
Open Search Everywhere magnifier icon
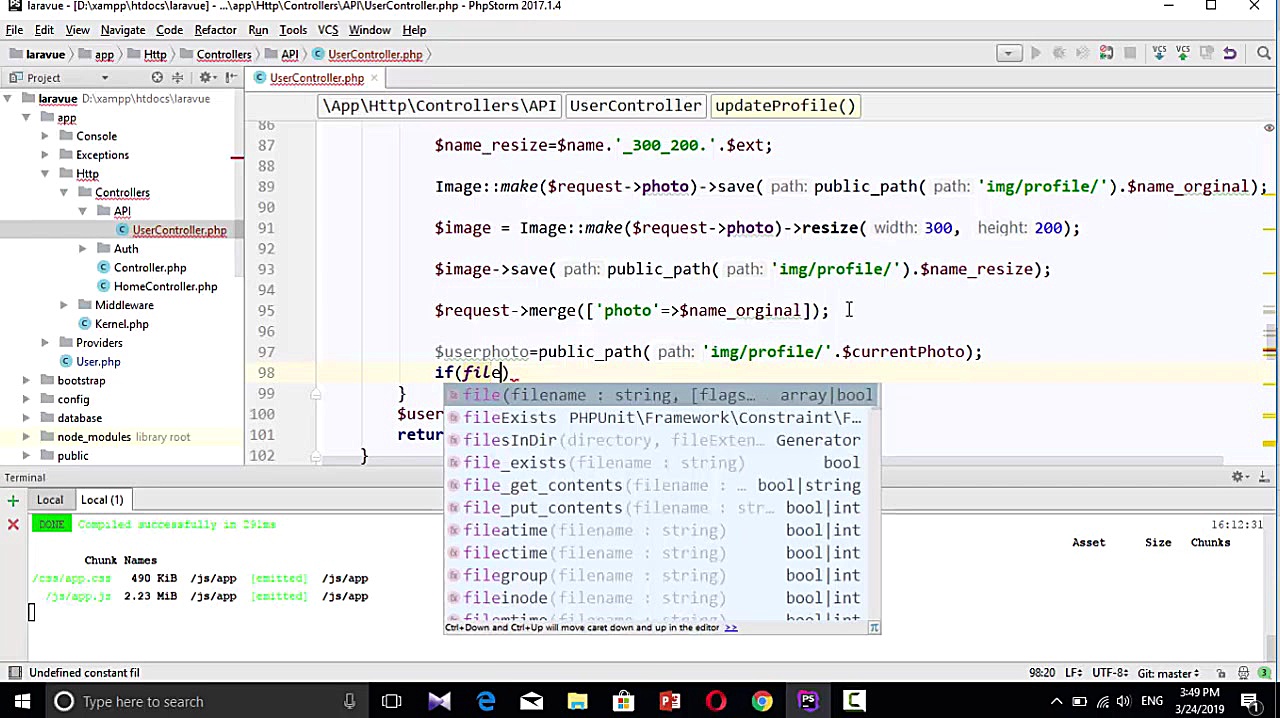point(1264,54)
